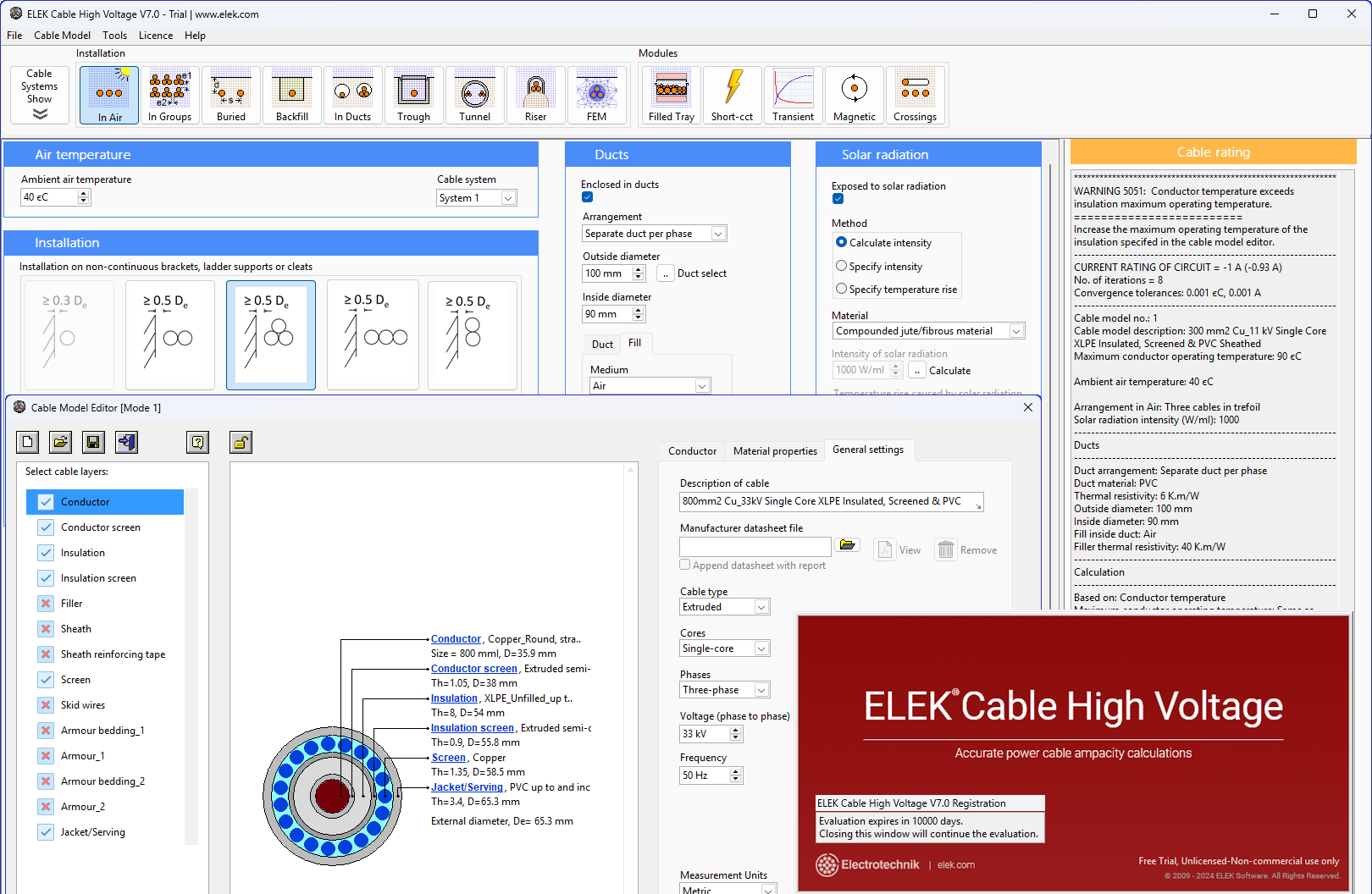1372x894 pixels.
Task: Click the Open folder icon in Cable Model Editor
Action: click(61, 442)
